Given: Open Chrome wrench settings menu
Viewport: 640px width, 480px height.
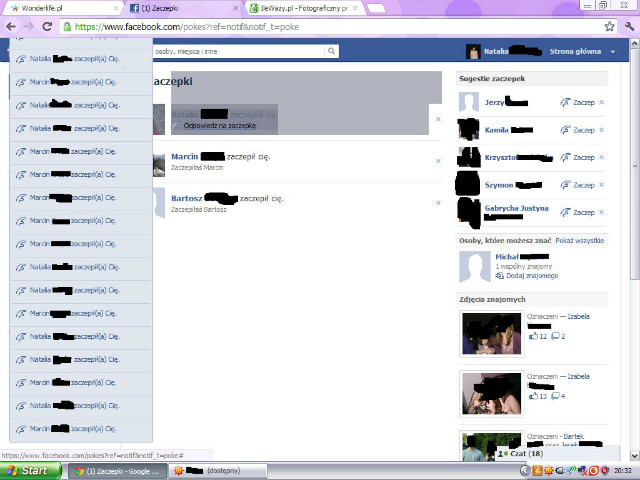Looking at the screenshot, I should (x=629, y=27).
